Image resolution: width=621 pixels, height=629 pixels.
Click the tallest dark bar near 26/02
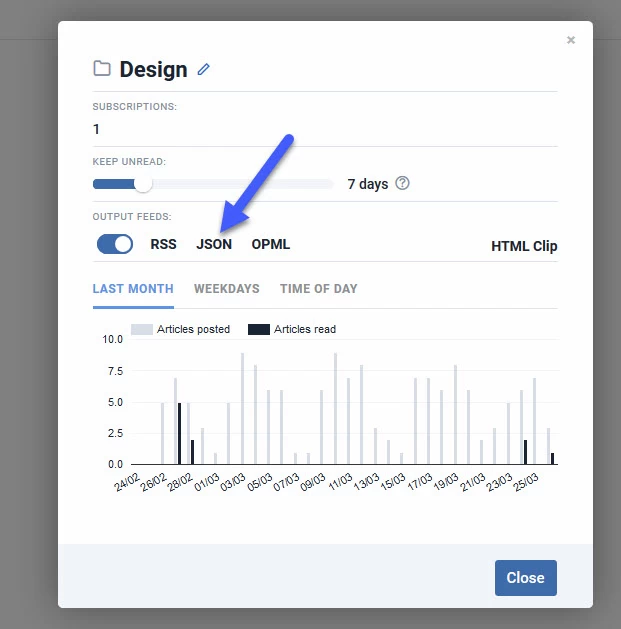tap(179, 434)
